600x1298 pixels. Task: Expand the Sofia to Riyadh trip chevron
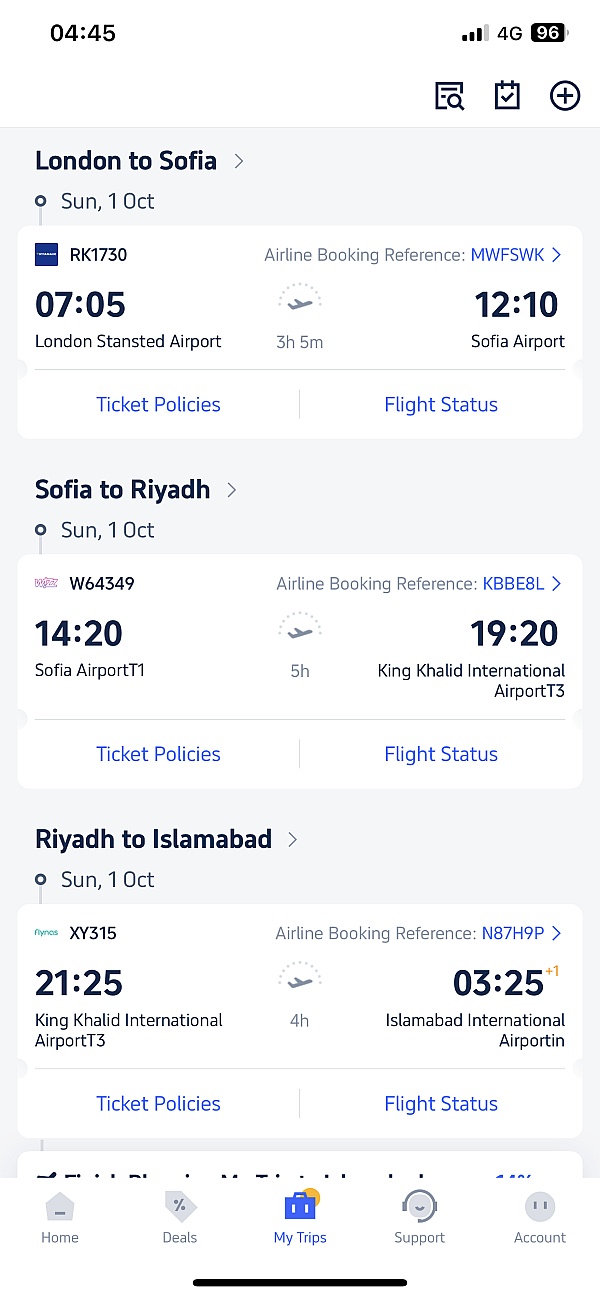232,490
